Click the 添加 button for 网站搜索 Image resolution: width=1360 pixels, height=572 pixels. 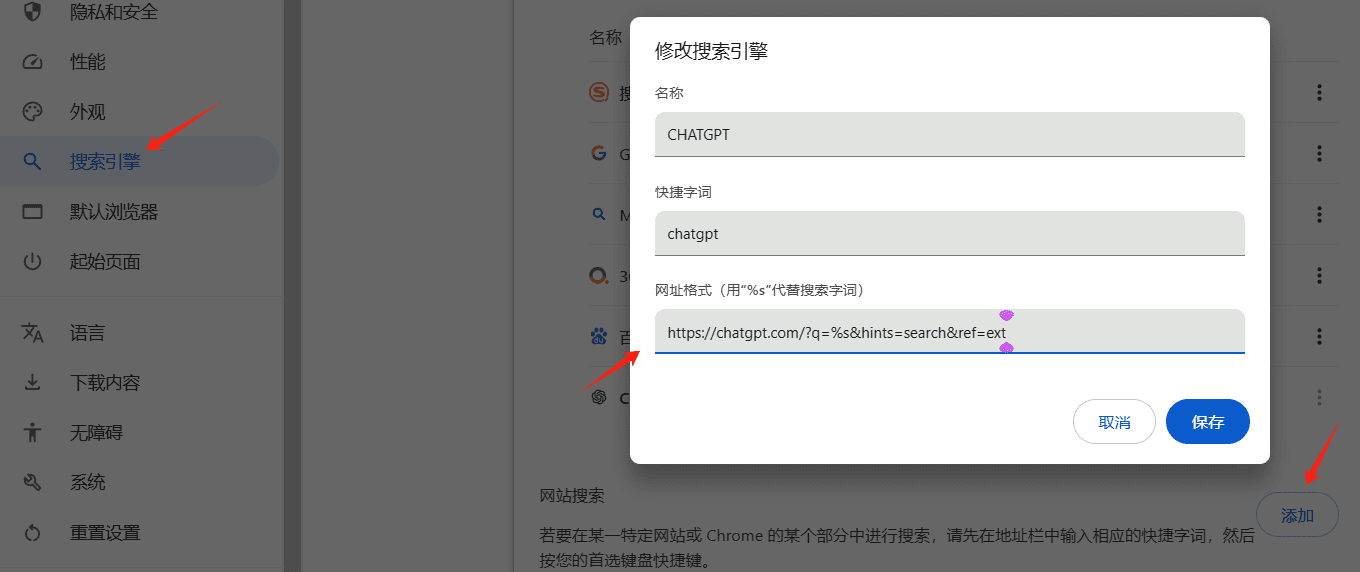pyautogui.click(x=1297, y=516)
